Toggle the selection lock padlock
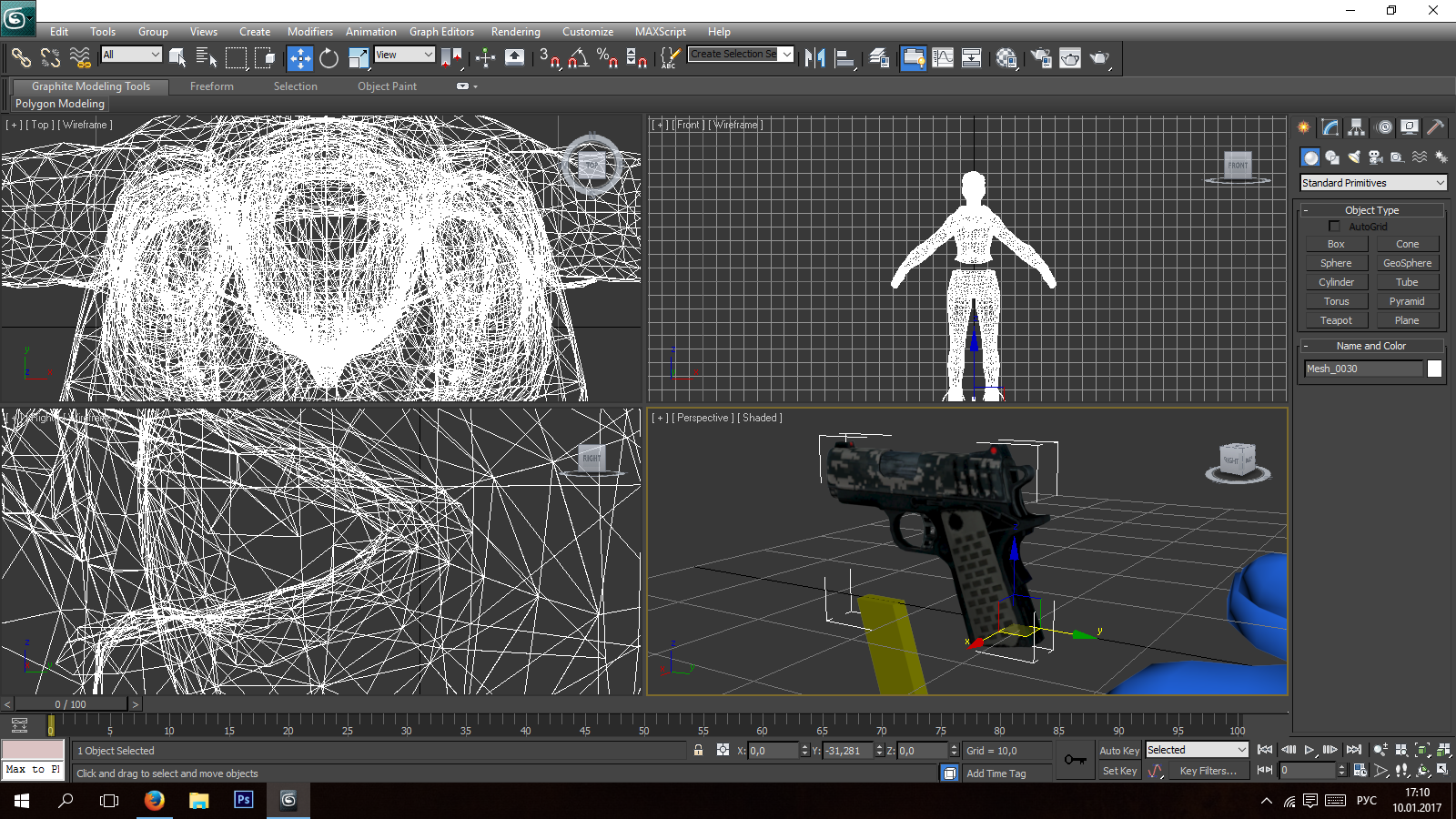Viewport: 1456px width, 819px height. pos(698,751)
